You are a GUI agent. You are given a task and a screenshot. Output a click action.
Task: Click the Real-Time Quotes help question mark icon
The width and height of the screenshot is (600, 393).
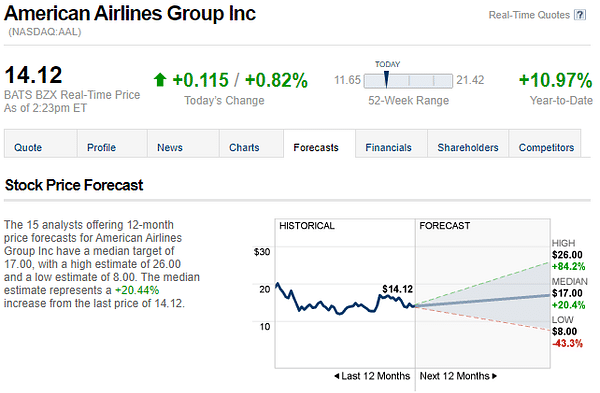[580, 15]
